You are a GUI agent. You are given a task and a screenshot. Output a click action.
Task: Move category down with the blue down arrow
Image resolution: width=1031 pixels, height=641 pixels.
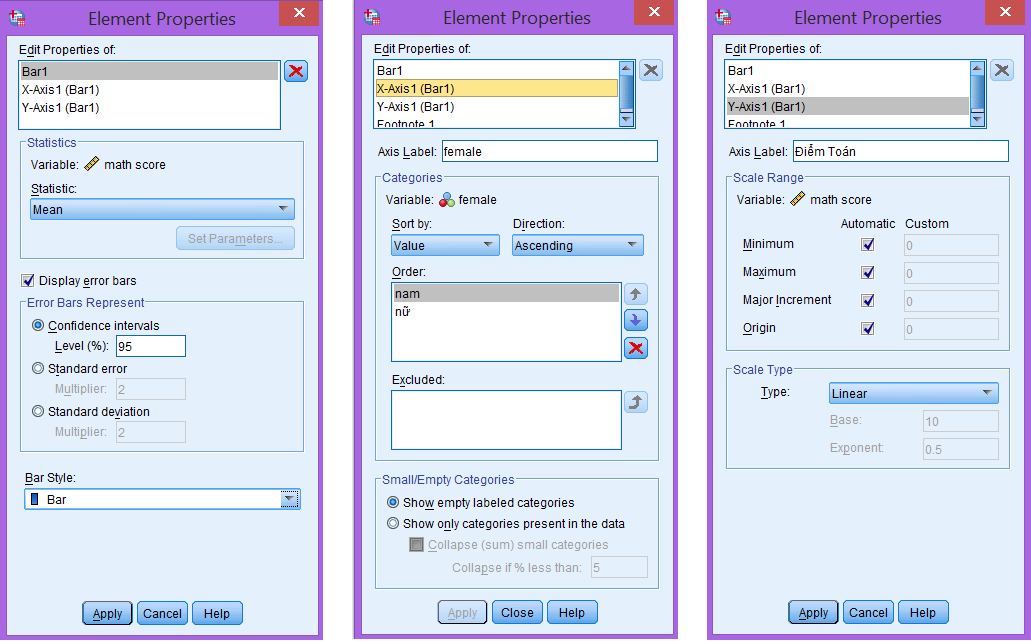point(635,320)
